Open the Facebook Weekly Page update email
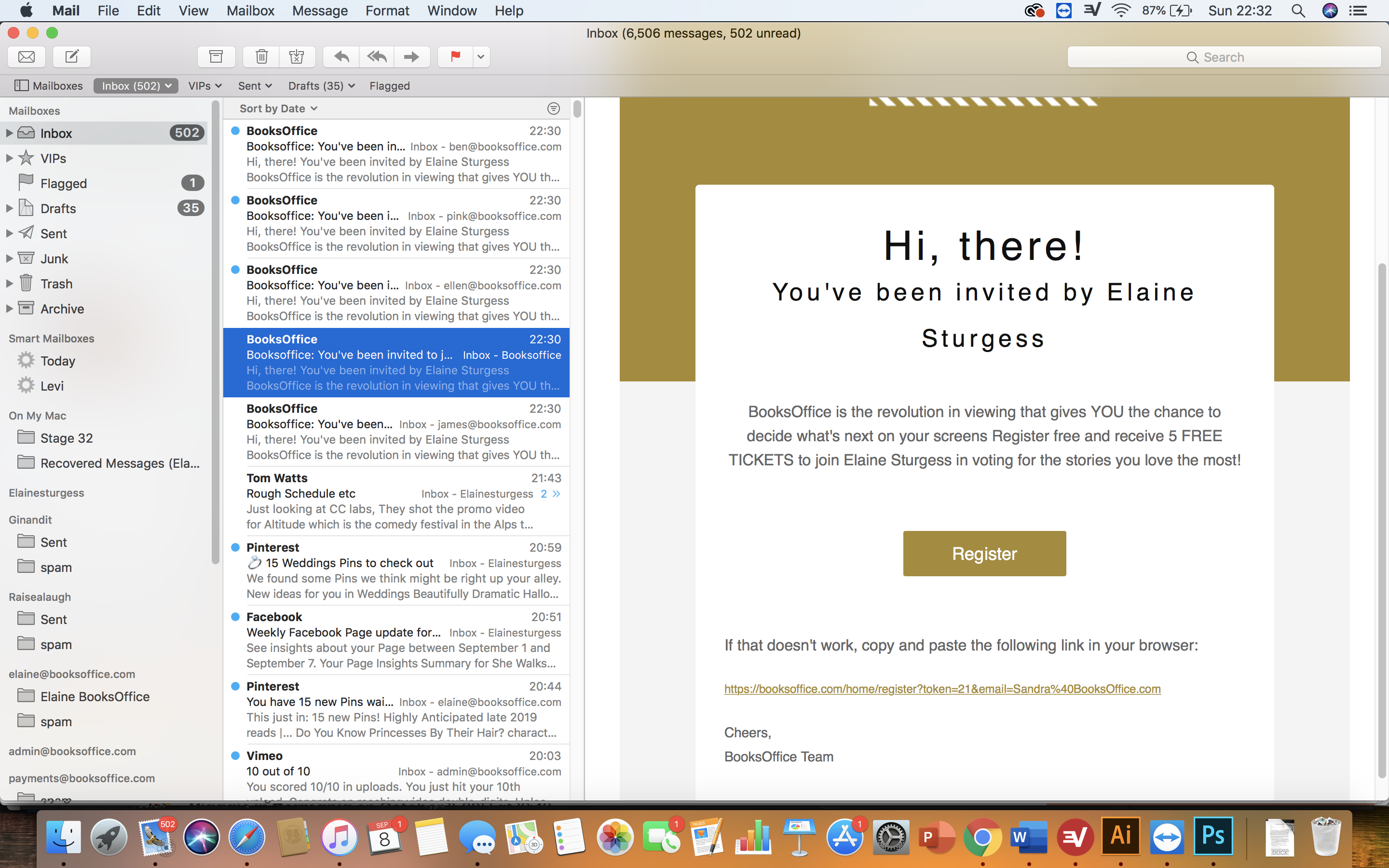Image resolution: width=1389 pixels, height=868 pixels. tap(396, 639)
